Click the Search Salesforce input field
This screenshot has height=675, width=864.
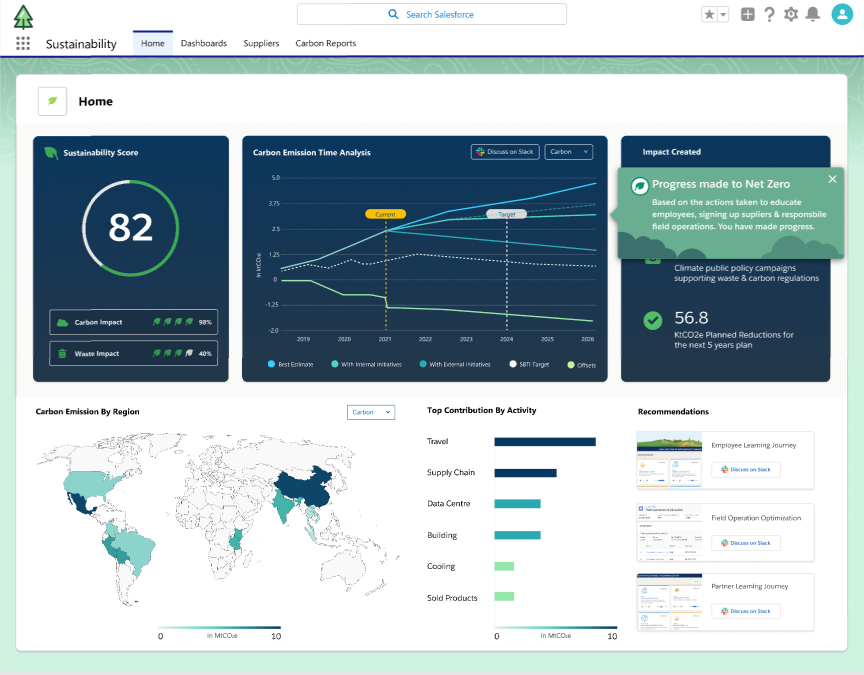click(x=432, y=14)
